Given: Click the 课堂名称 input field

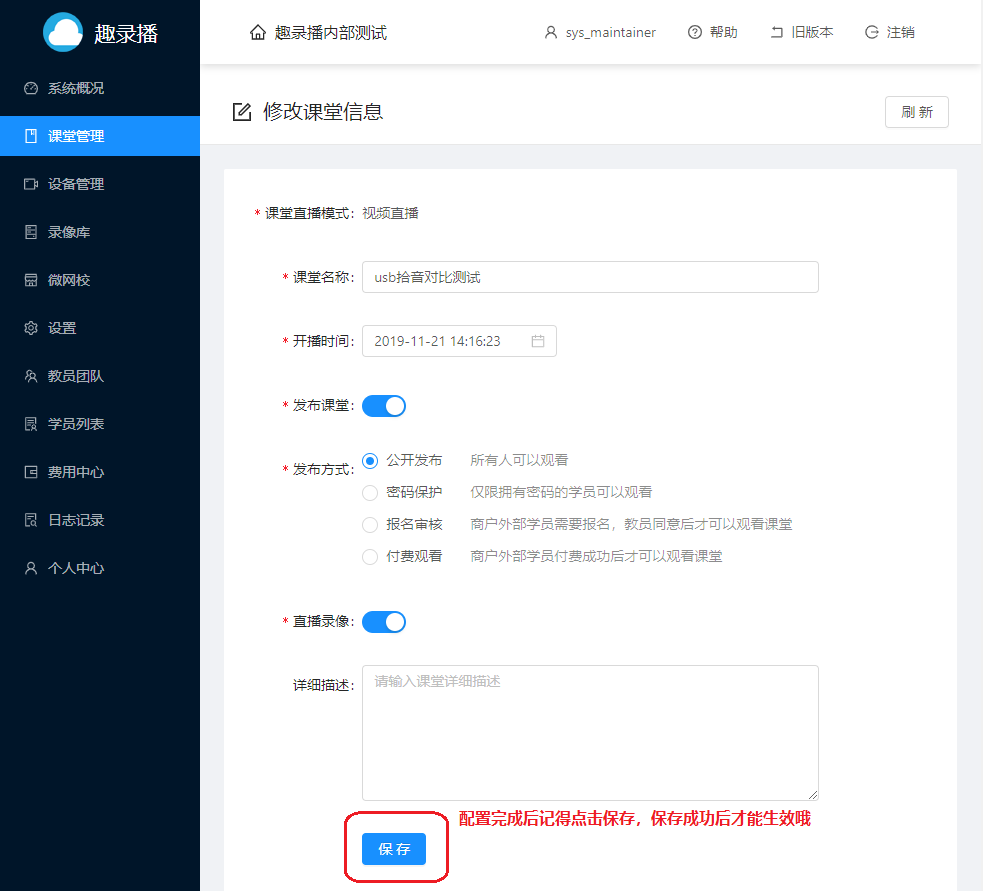Looking at the screenshot, I should point(590,277).
